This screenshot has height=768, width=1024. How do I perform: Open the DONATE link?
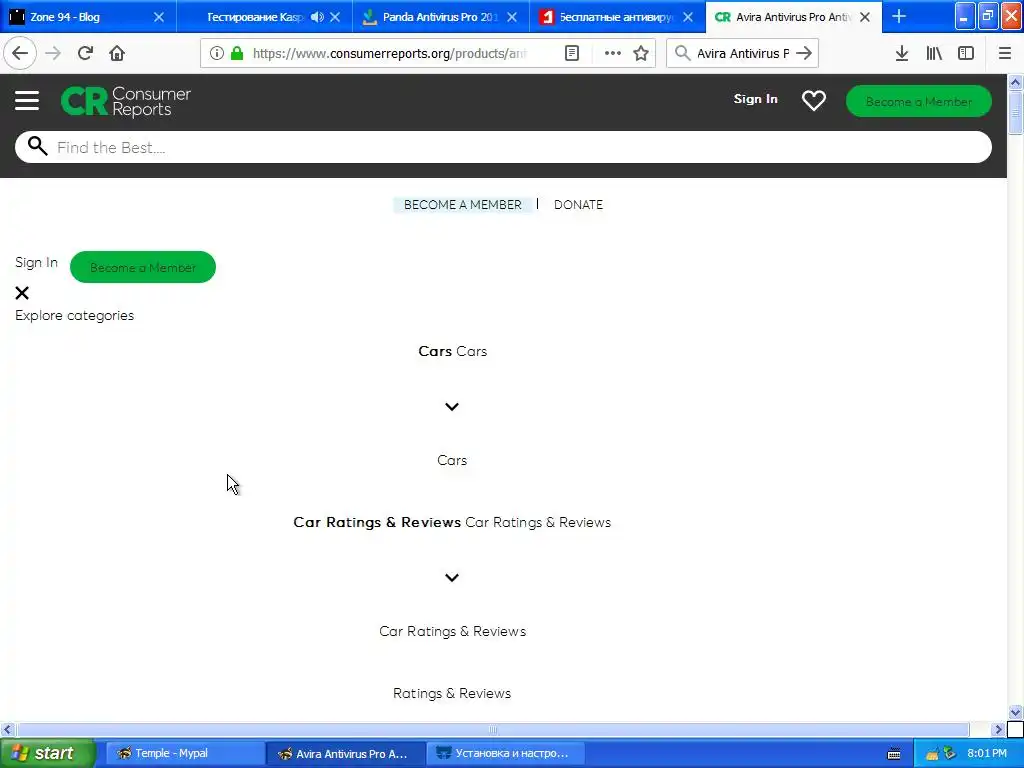click(579, 204)
